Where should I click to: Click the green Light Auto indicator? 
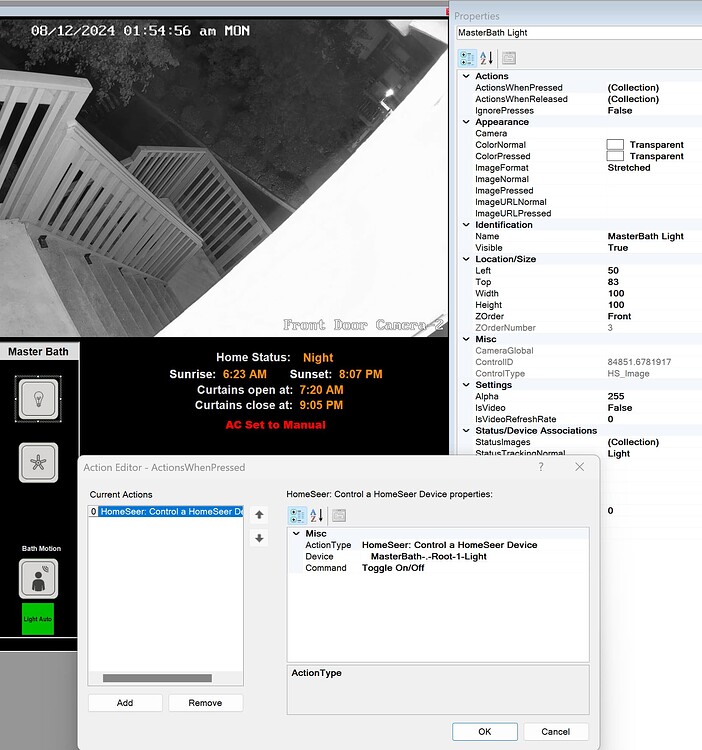[38, 619]
